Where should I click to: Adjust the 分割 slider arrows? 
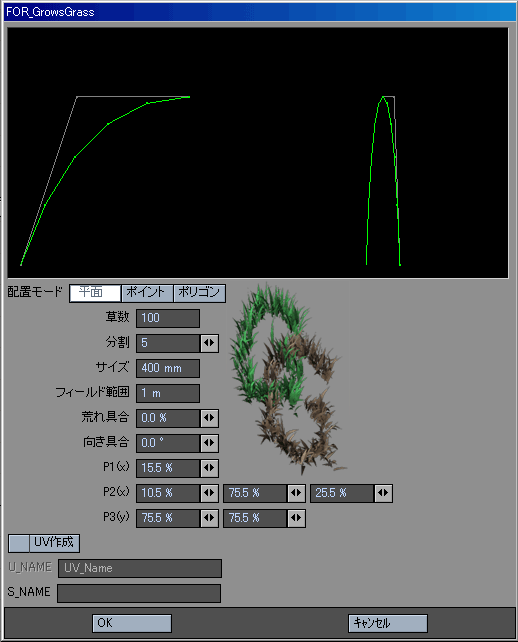[x=209, y=343]
